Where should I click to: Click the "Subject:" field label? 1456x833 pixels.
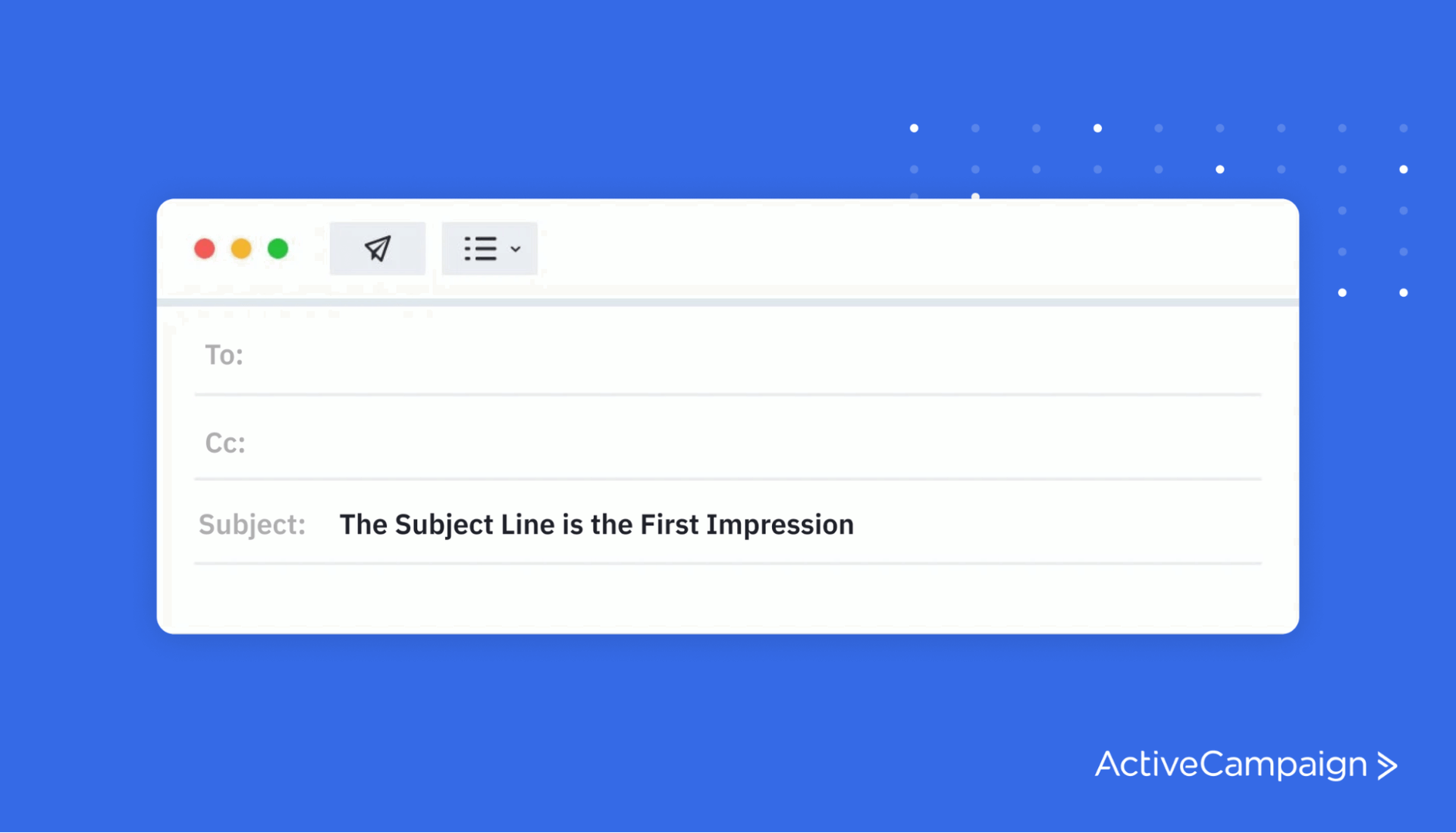coord(252,524)
